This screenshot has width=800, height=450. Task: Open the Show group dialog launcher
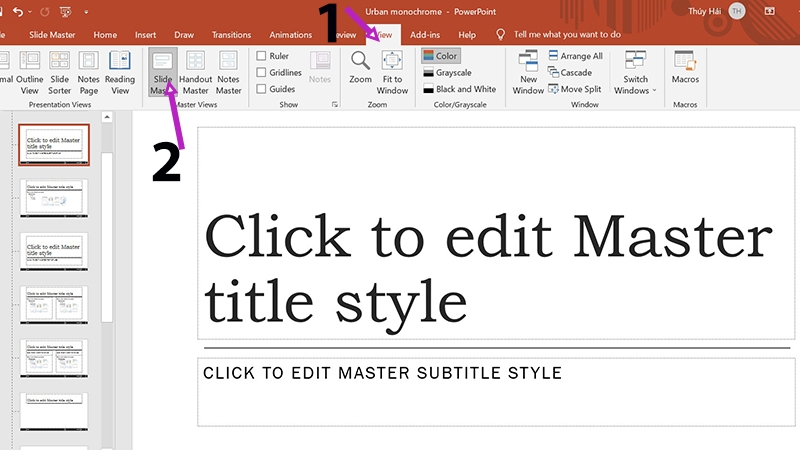334,104
